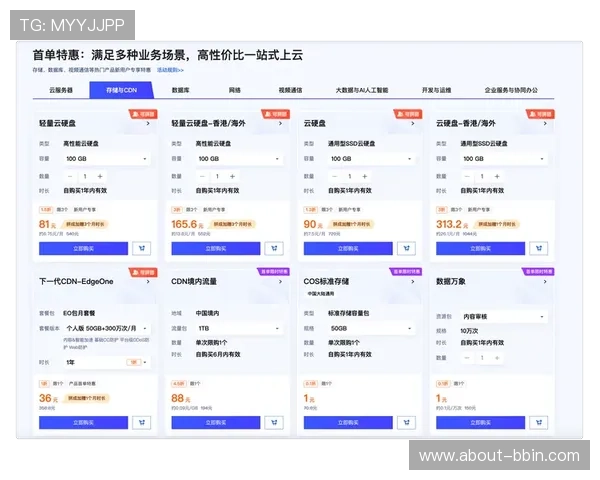
Task: Open capacity dropdown in 云硬盘-香港/海外
Action: [x=504, y=159]
